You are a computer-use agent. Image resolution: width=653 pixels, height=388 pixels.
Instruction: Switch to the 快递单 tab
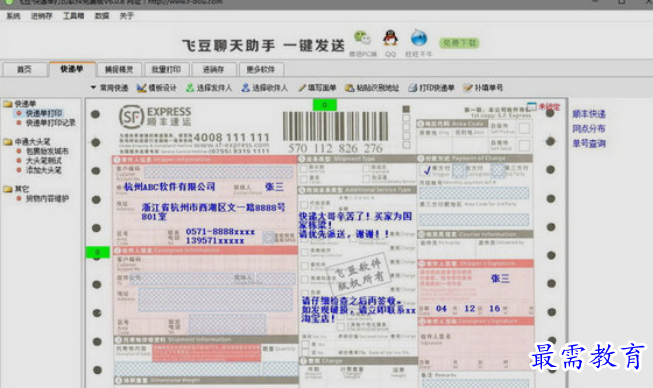click(x=72, y=69)
